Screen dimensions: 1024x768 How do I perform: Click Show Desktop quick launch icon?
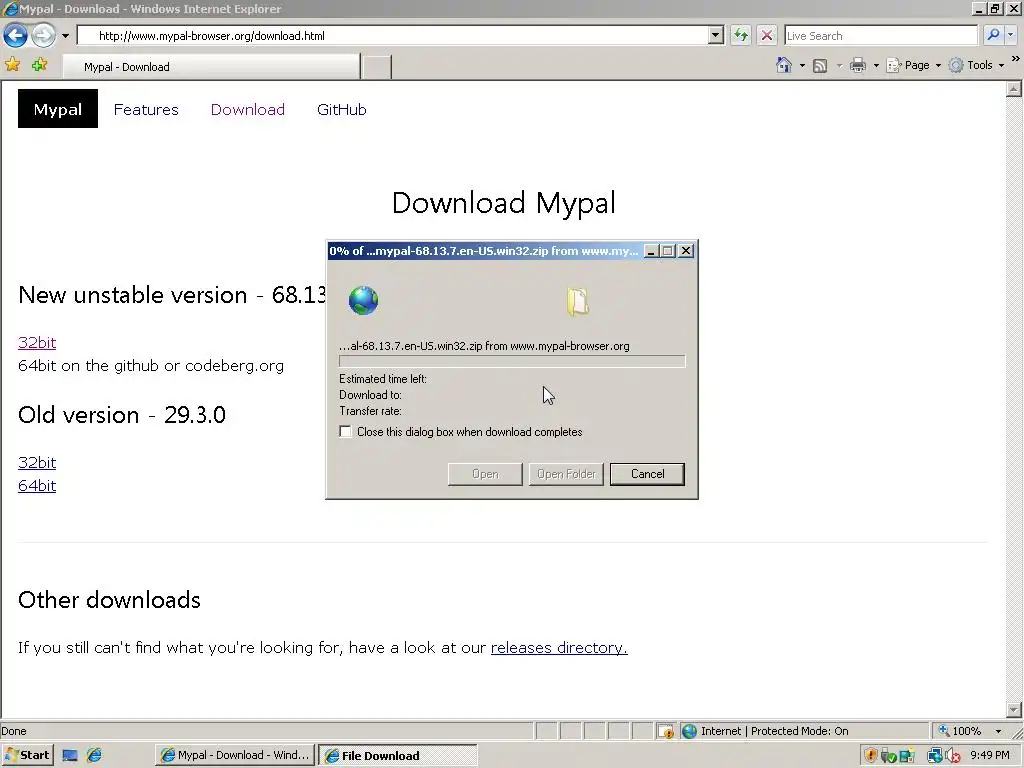(69, 756)
